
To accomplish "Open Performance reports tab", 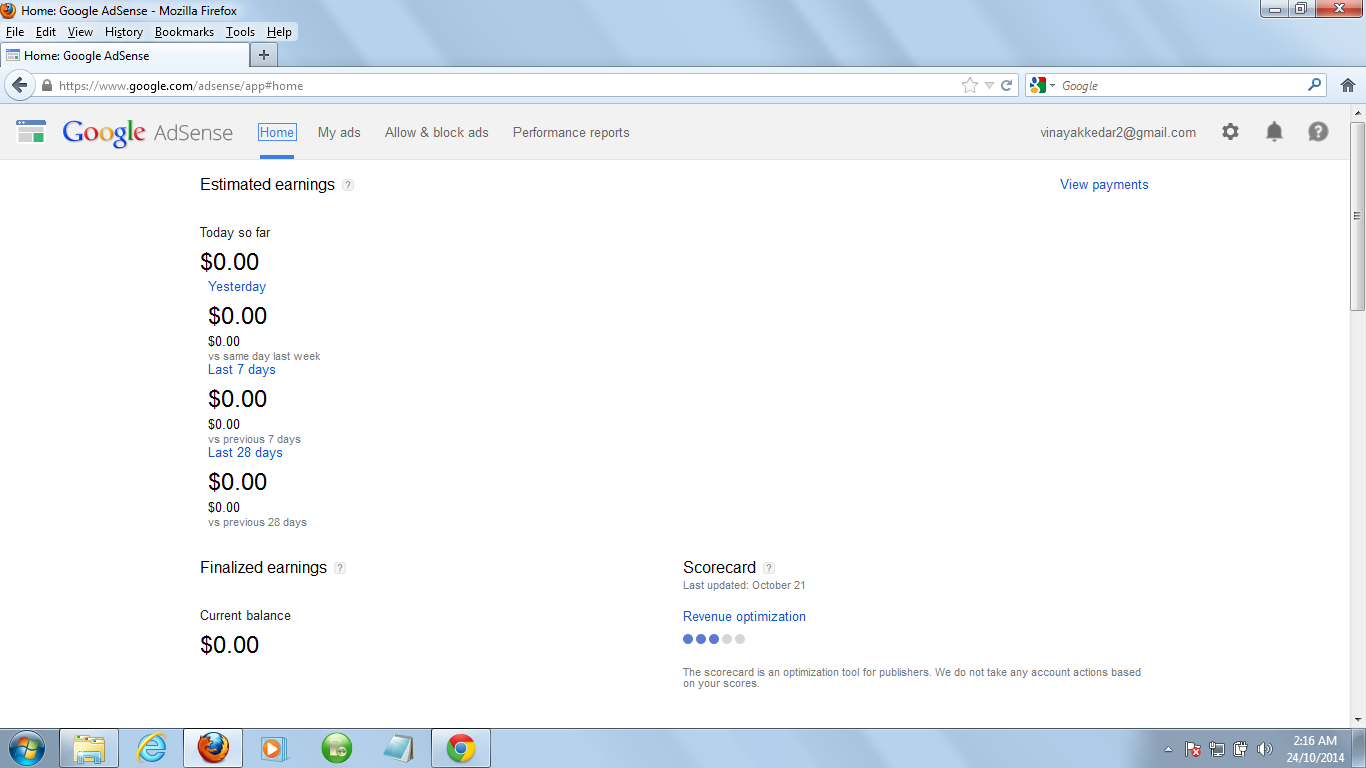I will click(571, 132).
